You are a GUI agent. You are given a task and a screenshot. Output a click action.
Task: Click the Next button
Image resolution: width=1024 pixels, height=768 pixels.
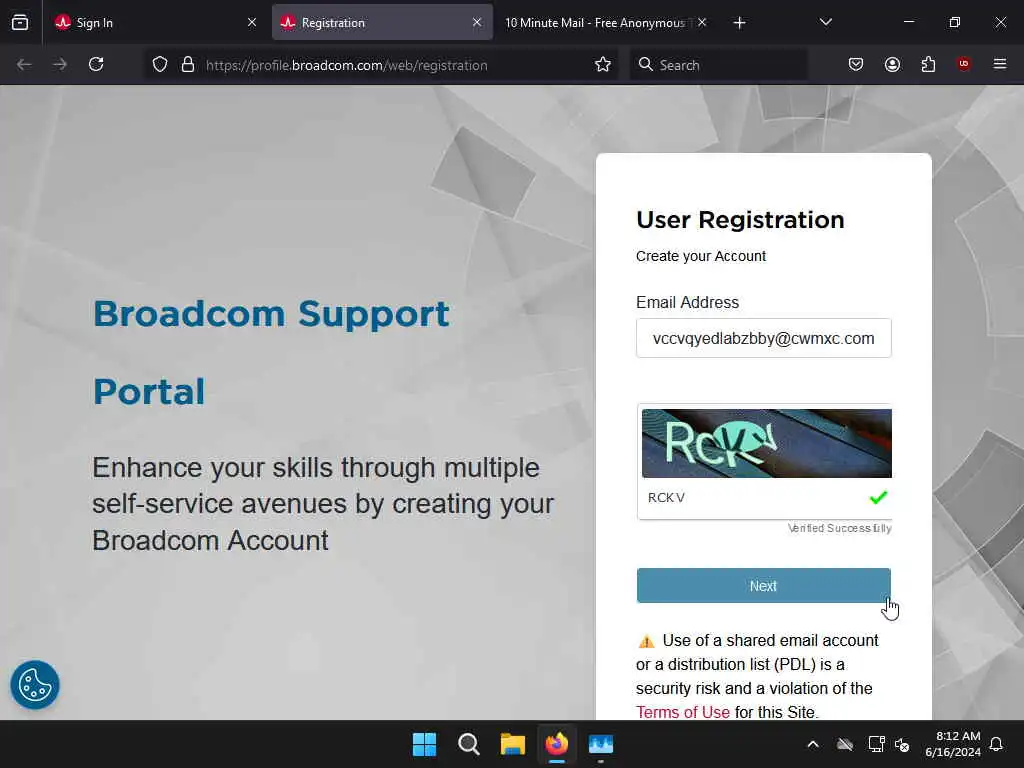(x=763, y=586)
